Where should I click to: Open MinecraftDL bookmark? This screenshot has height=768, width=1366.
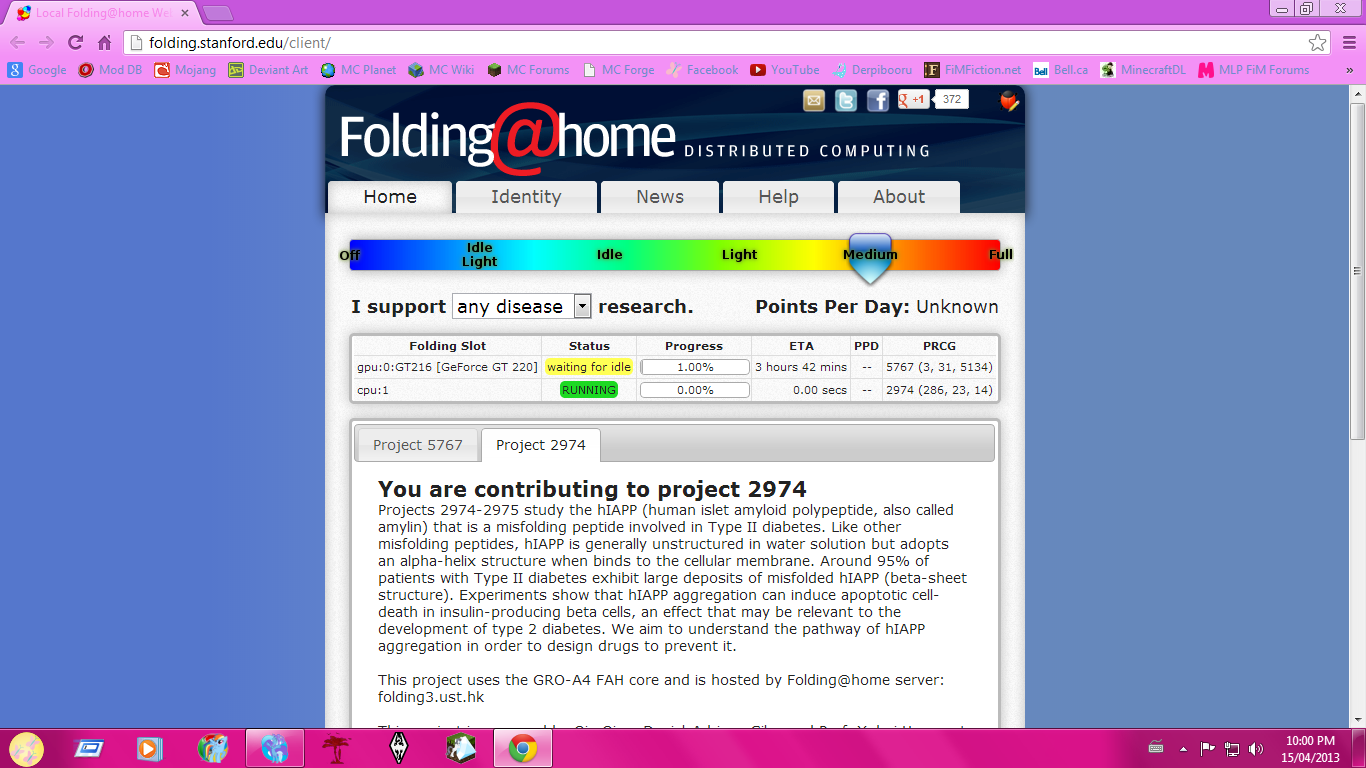coord(1143,70)
